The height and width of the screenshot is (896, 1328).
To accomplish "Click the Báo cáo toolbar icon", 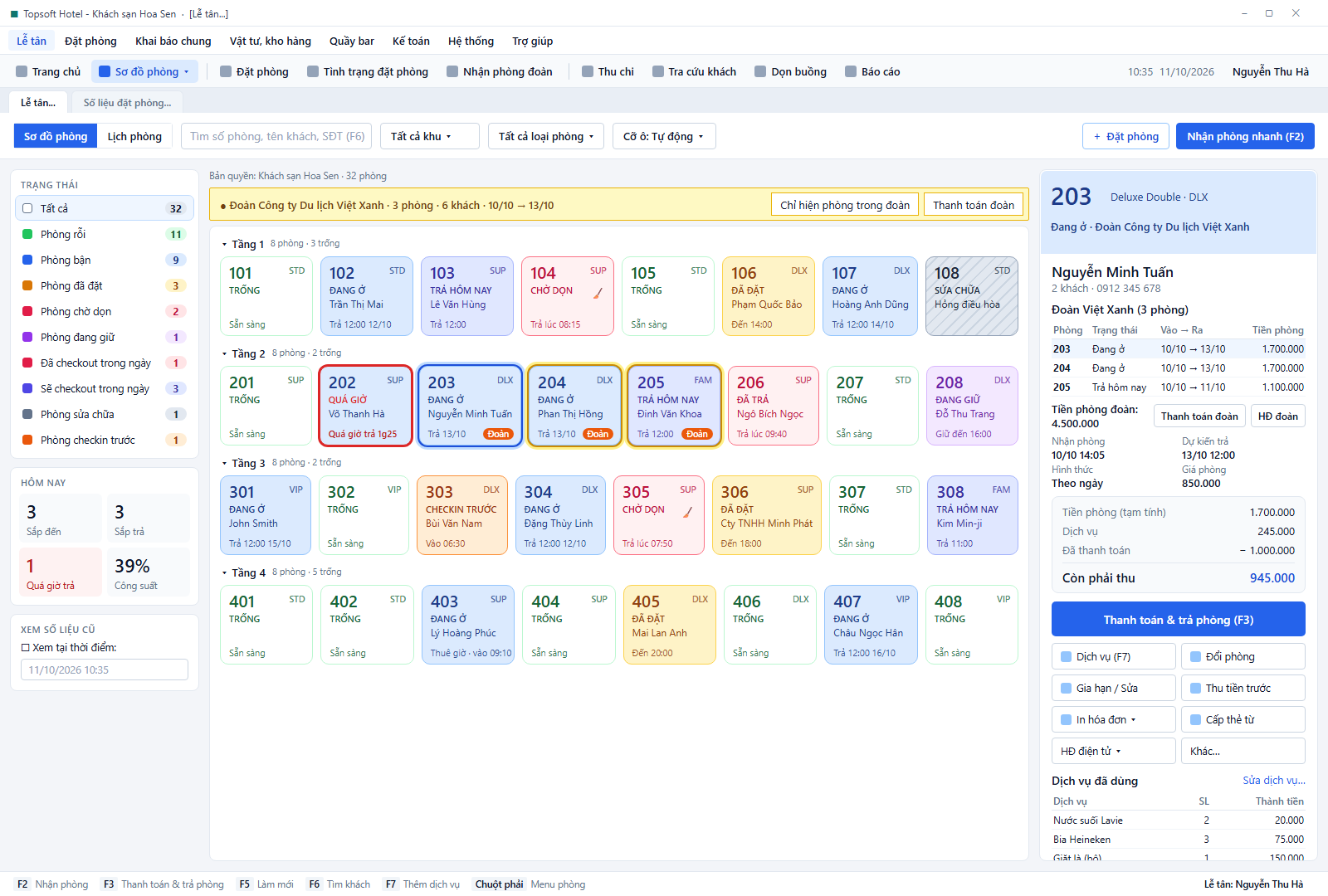I will point(851,71).
